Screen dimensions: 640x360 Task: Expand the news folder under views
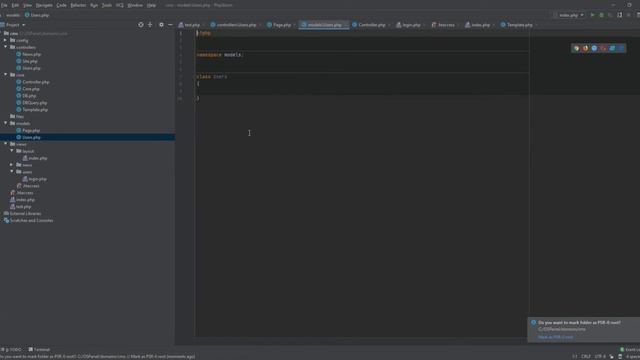[12, 165]
